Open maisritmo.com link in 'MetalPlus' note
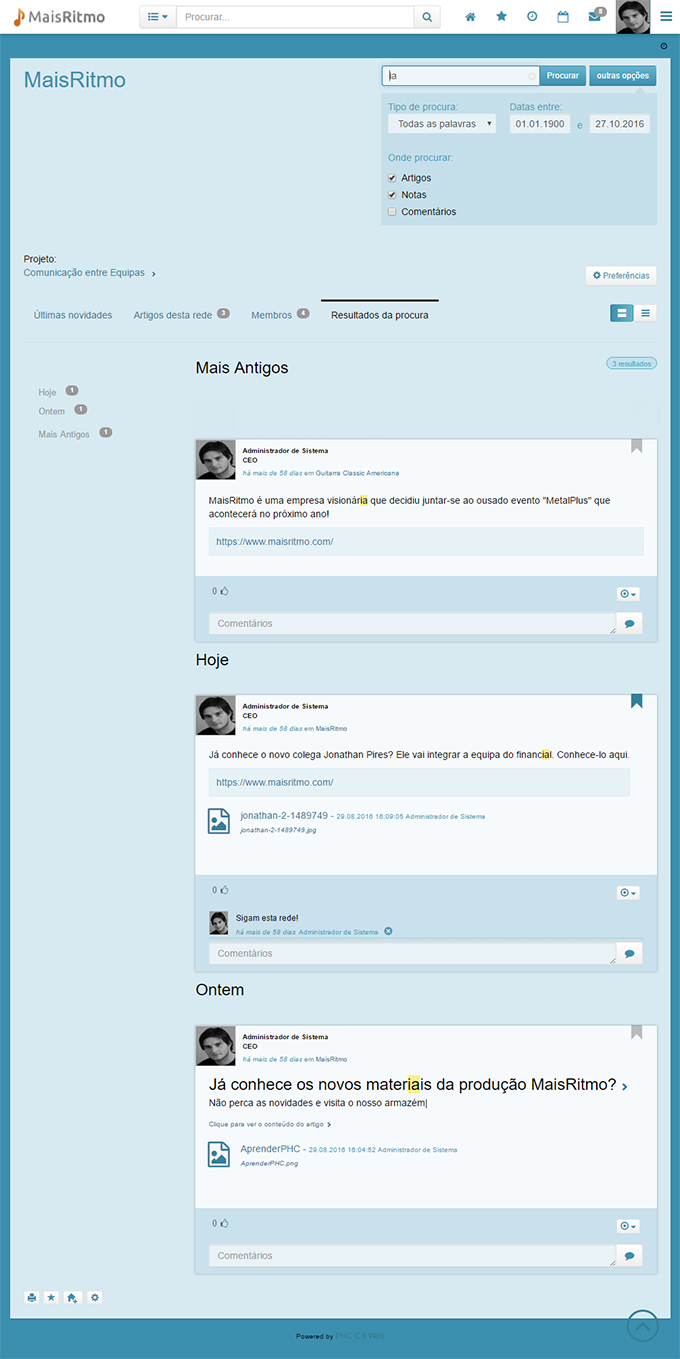The height and width of the screenshot is (1359, 680). point(274,541)
